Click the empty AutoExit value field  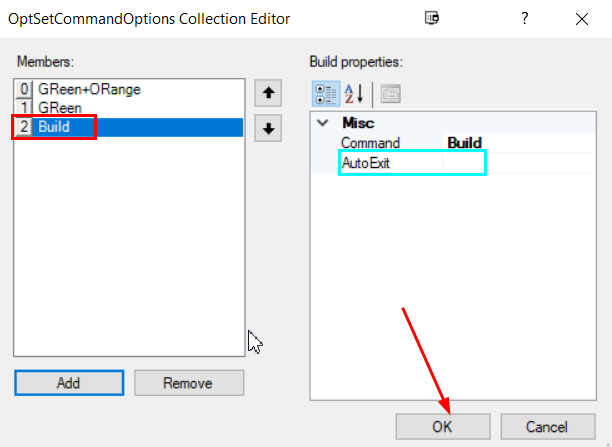coord(520,161)
